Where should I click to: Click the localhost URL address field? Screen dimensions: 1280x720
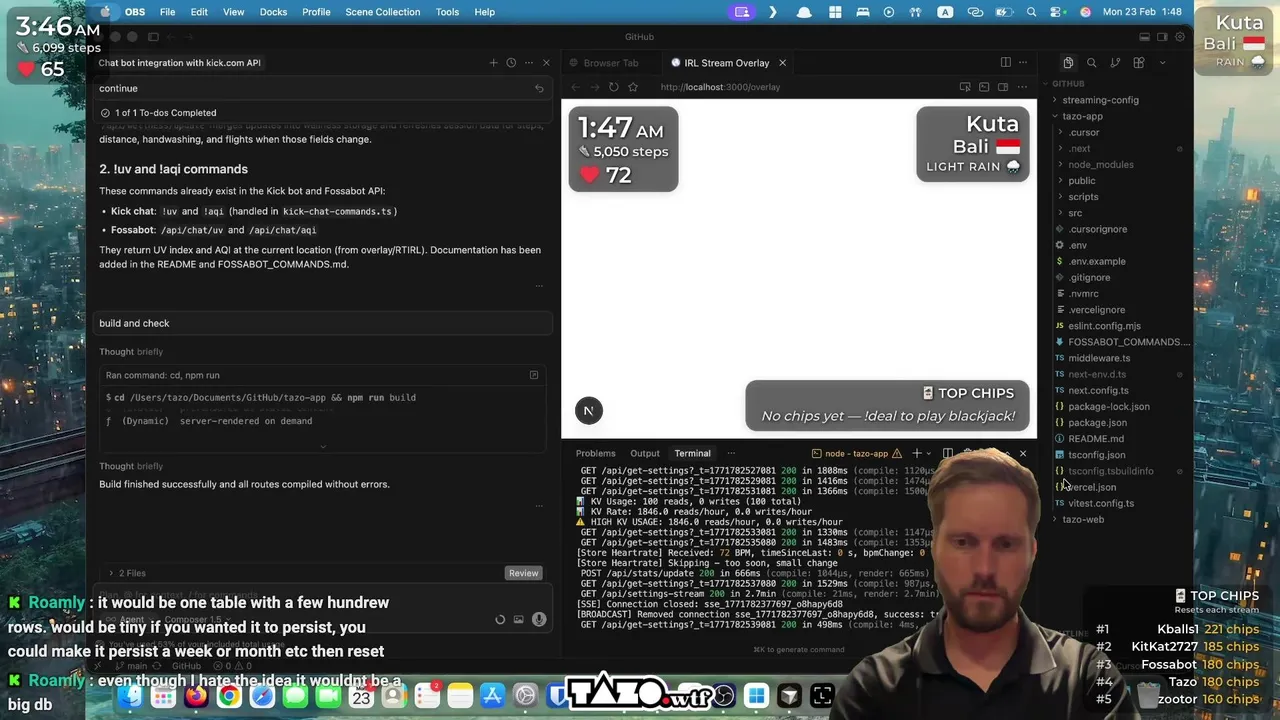tap(720, 87)
